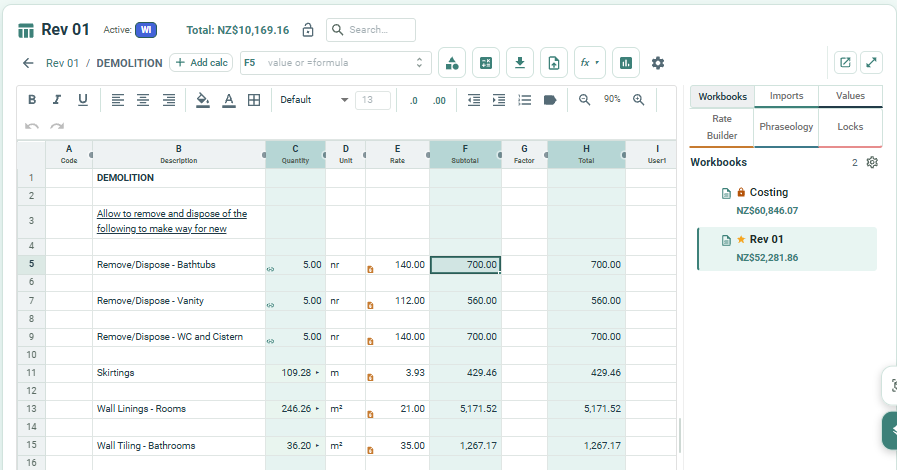Open the Default font style dropdown
Viewport: 897px width, 470px height.
[x=313, y=100]
